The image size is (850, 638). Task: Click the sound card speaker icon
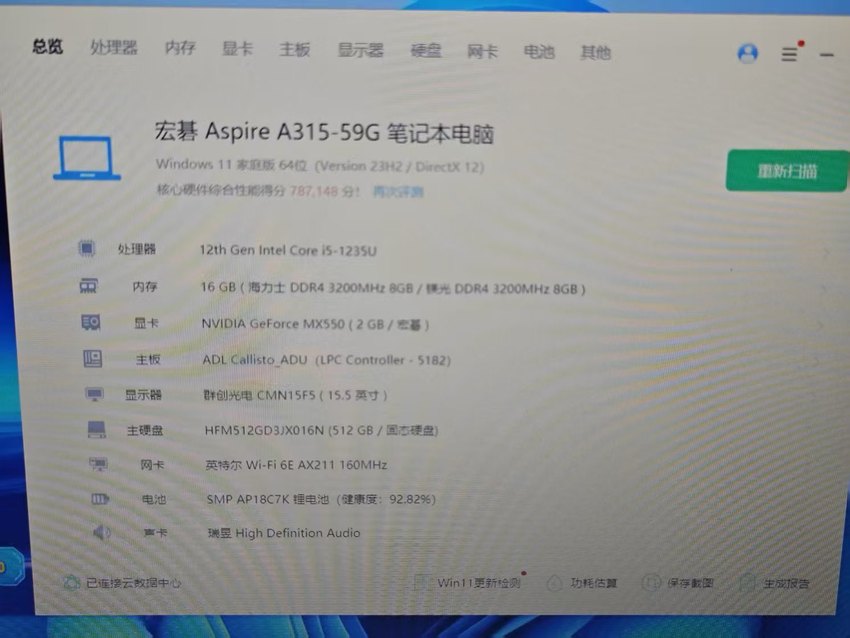click(101, 533)
